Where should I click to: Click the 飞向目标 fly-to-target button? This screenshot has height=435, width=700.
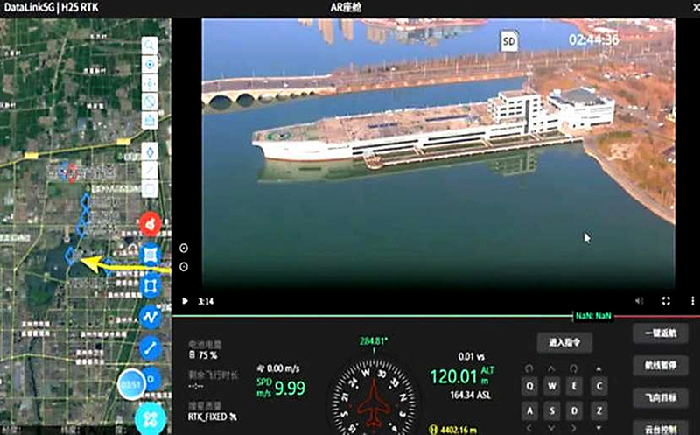click(x=661, y=397)
